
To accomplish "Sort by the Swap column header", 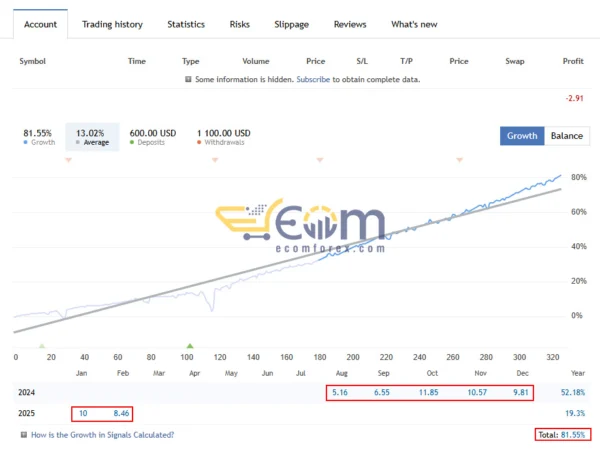I will point(515,61).
